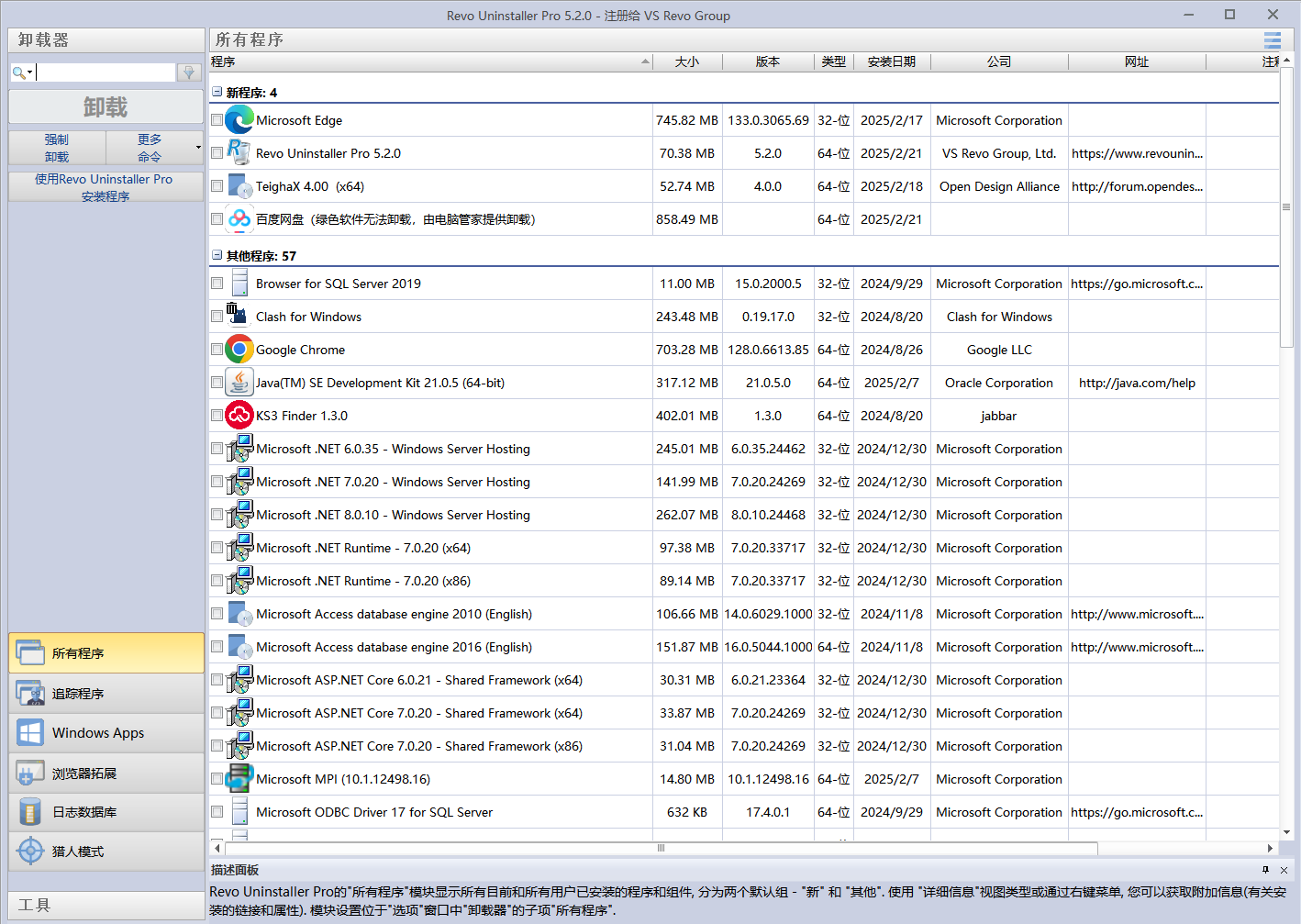
Task: Click the large 卸载 button
Action: tap(106, 107)
